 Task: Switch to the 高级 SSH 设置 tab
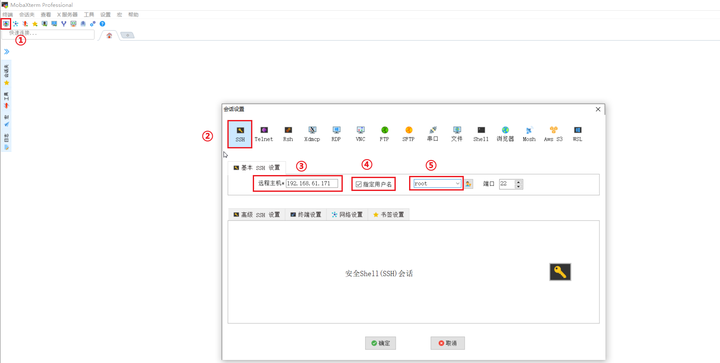[257, 214]
